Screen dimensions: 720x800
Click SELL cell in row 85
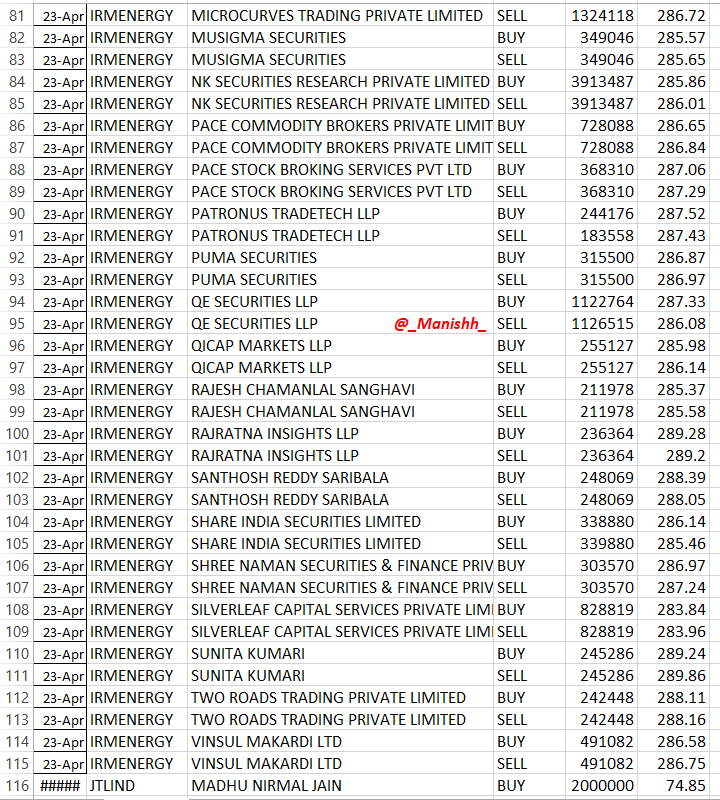pos(529,104)
